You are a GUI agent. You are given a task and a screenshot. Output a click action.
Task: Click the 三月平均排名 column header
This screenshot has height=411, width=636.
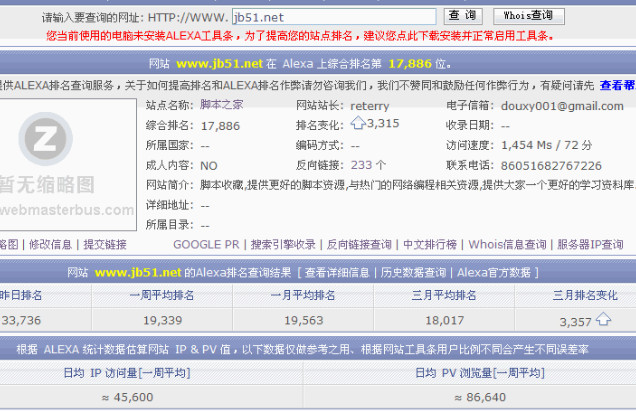(444, 295)
